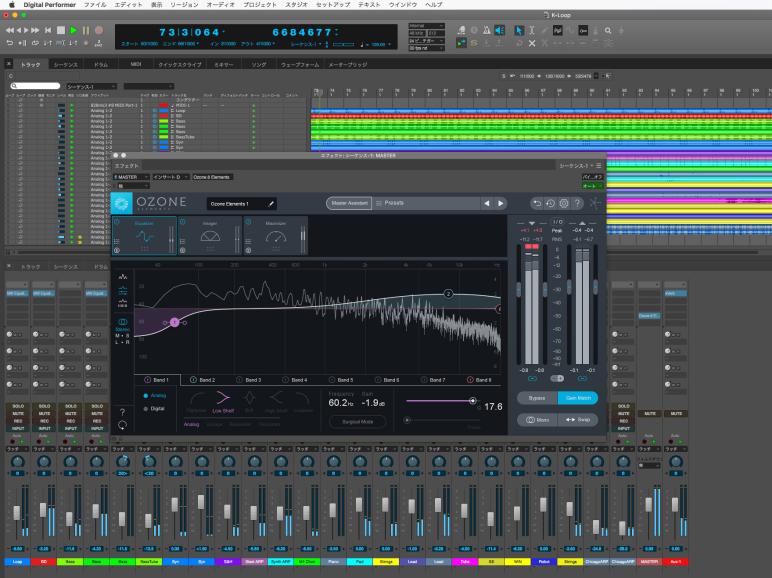Mute the MASTER mixer channel
This screenshot has height=578, width=772.
click(650, 414)
